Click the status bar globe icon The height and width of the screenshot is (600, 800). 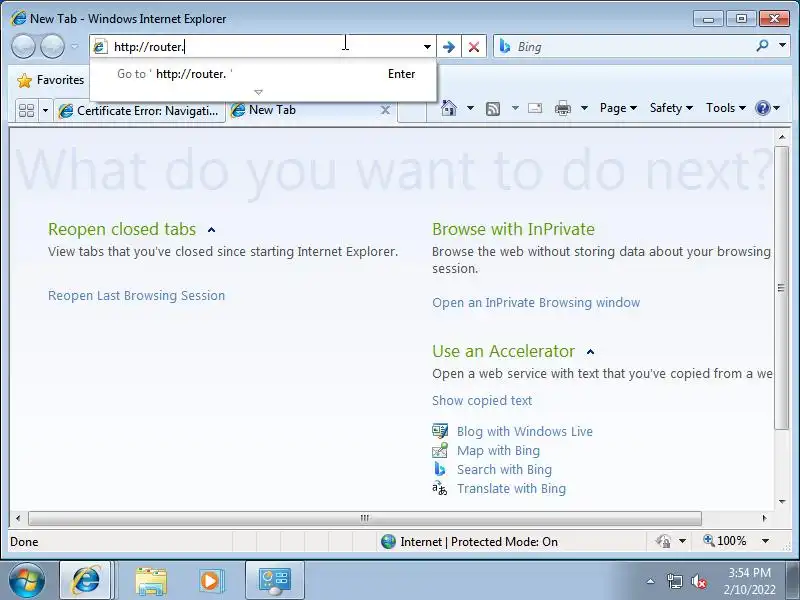pos(388,541)
